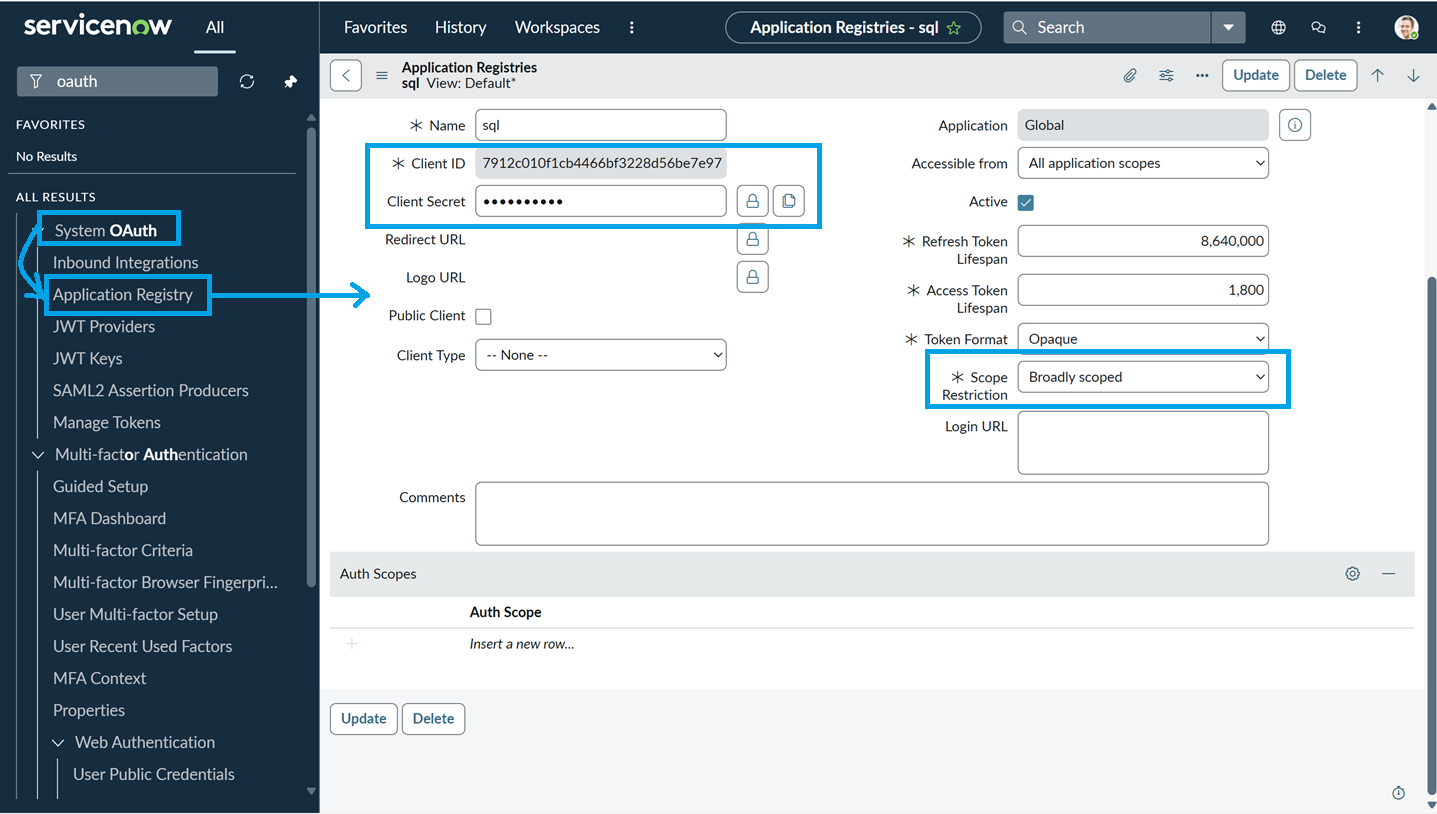Click the Comments text area
The height and width of the screenshot is (814, 1437).
coord(872,514)
